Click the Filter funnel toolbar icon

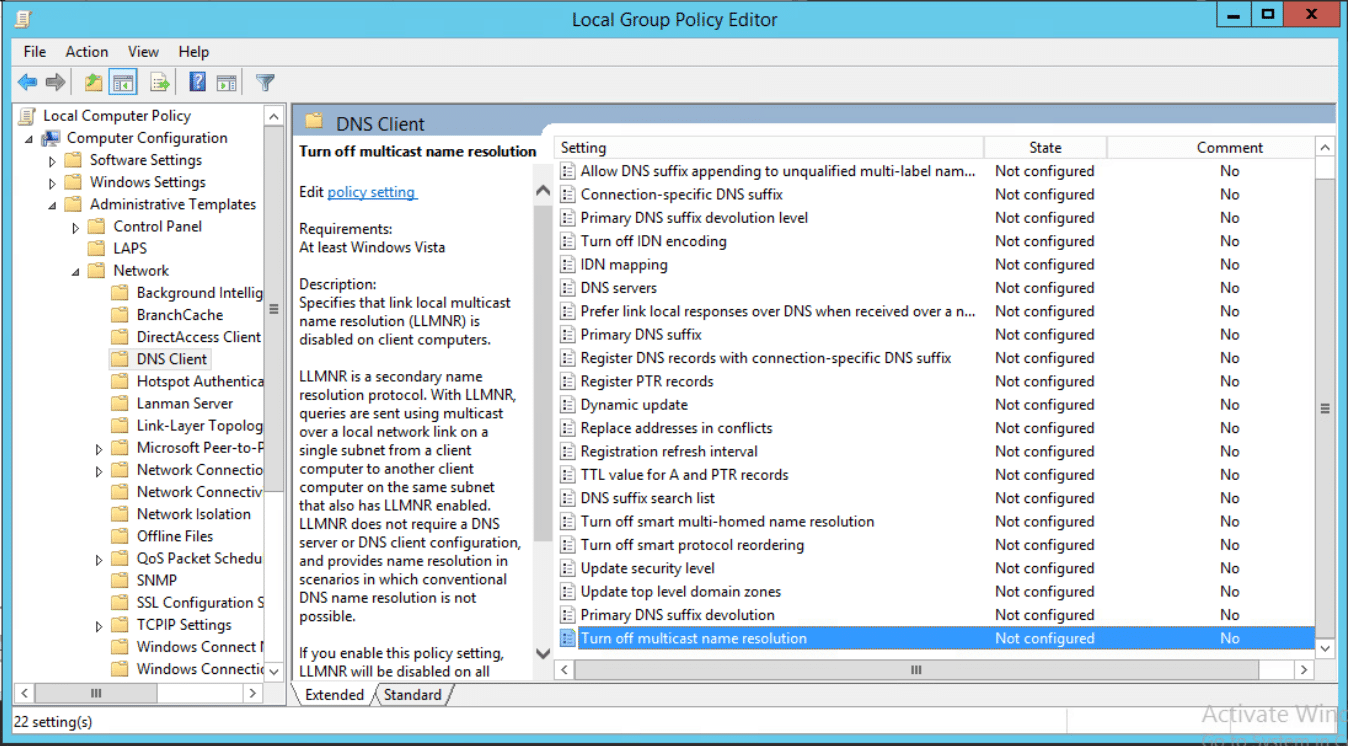point(265,82)
